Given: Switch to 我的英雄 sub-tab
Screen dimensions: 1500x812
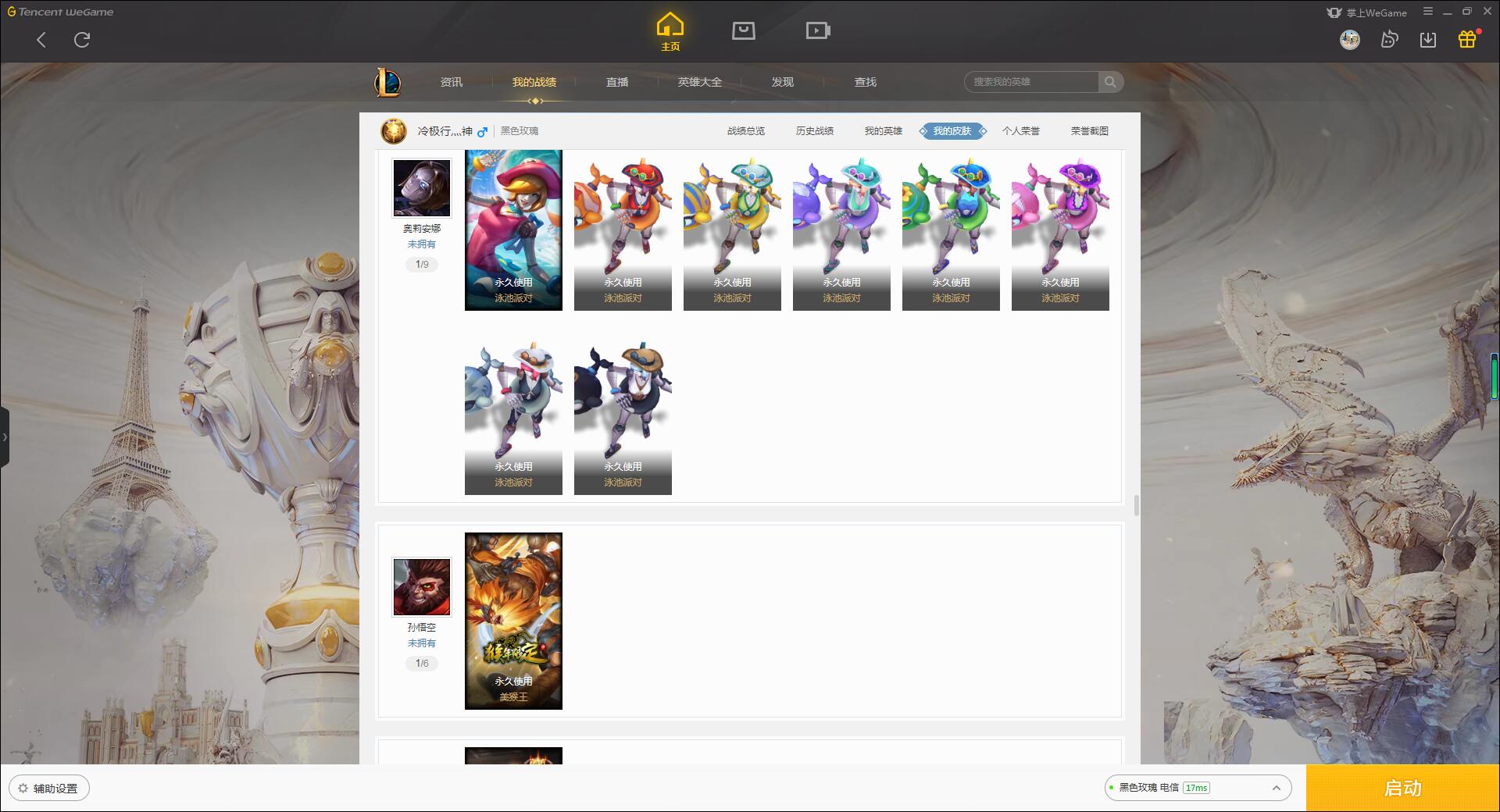Looking at the screenshot, I should [x=884, y=131].
